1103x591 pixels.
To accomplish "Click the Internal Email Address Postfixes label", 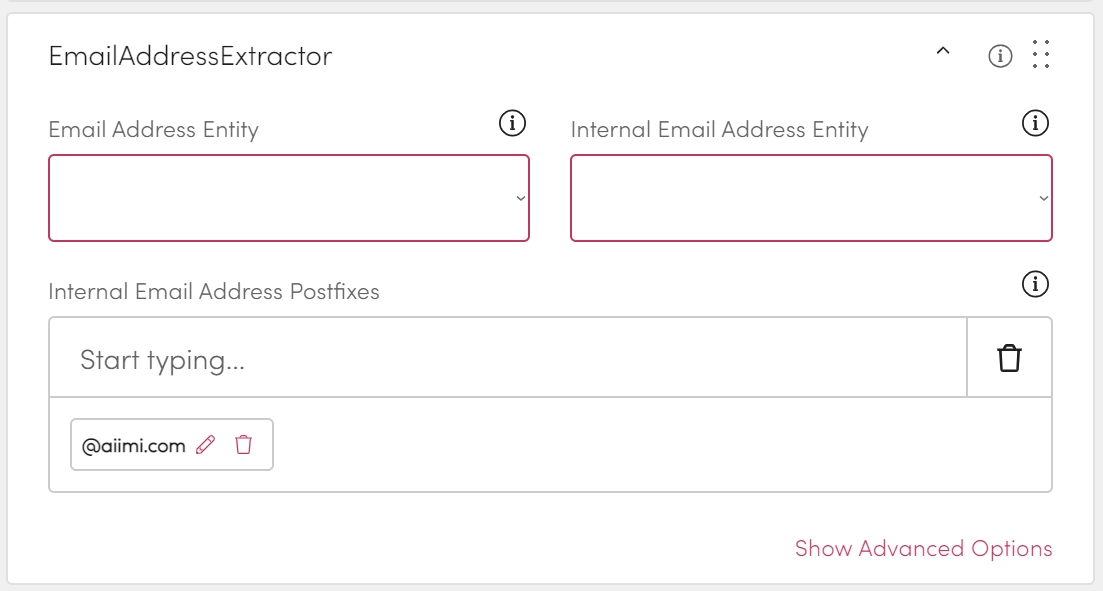I will tap(214, 292).
